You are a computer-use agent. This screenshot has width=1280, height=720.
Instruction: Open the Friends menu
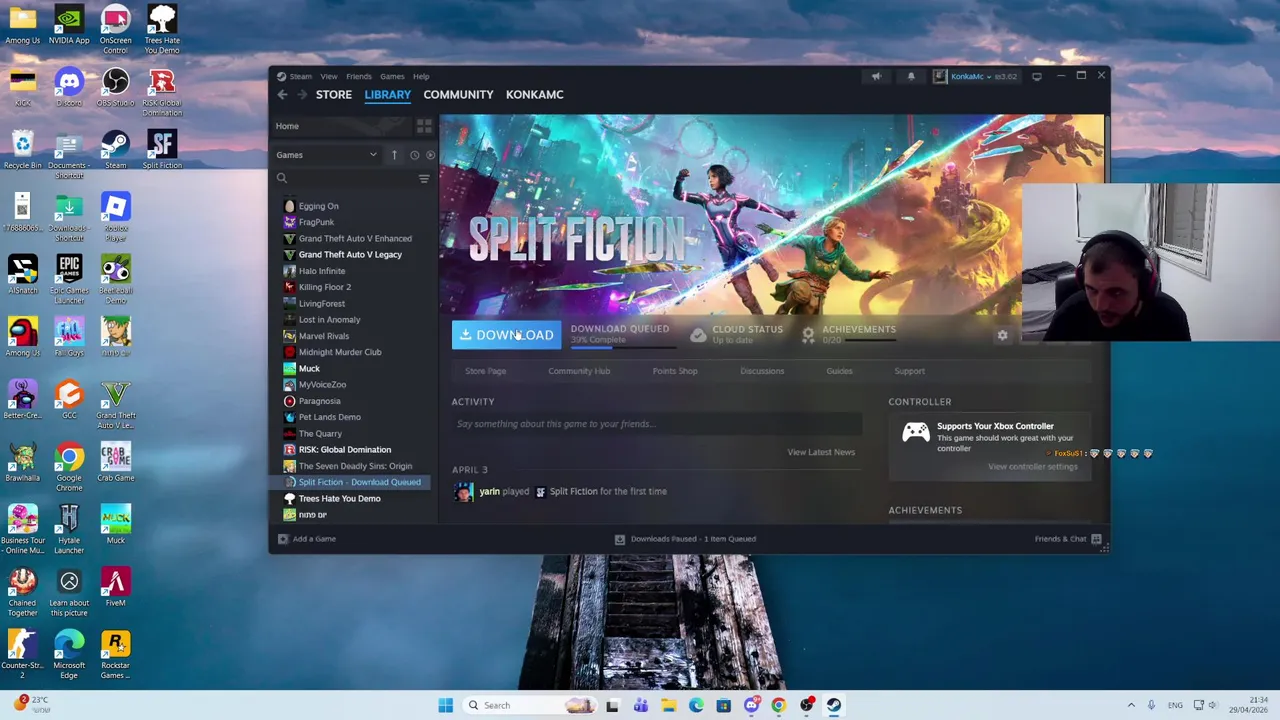coord(358,76)
